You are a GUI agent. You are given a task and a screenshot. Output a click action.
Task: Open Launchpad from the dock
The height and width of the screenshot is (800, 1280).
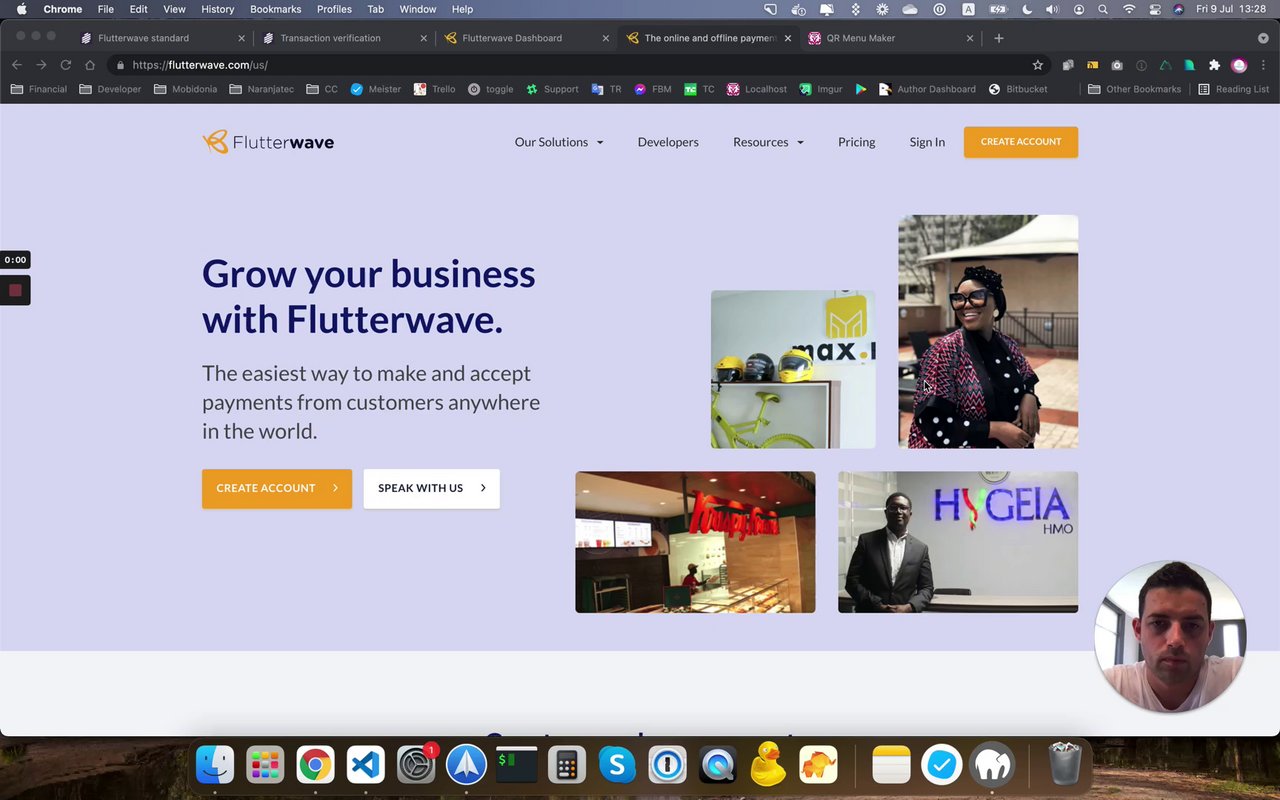click(265, 765)
